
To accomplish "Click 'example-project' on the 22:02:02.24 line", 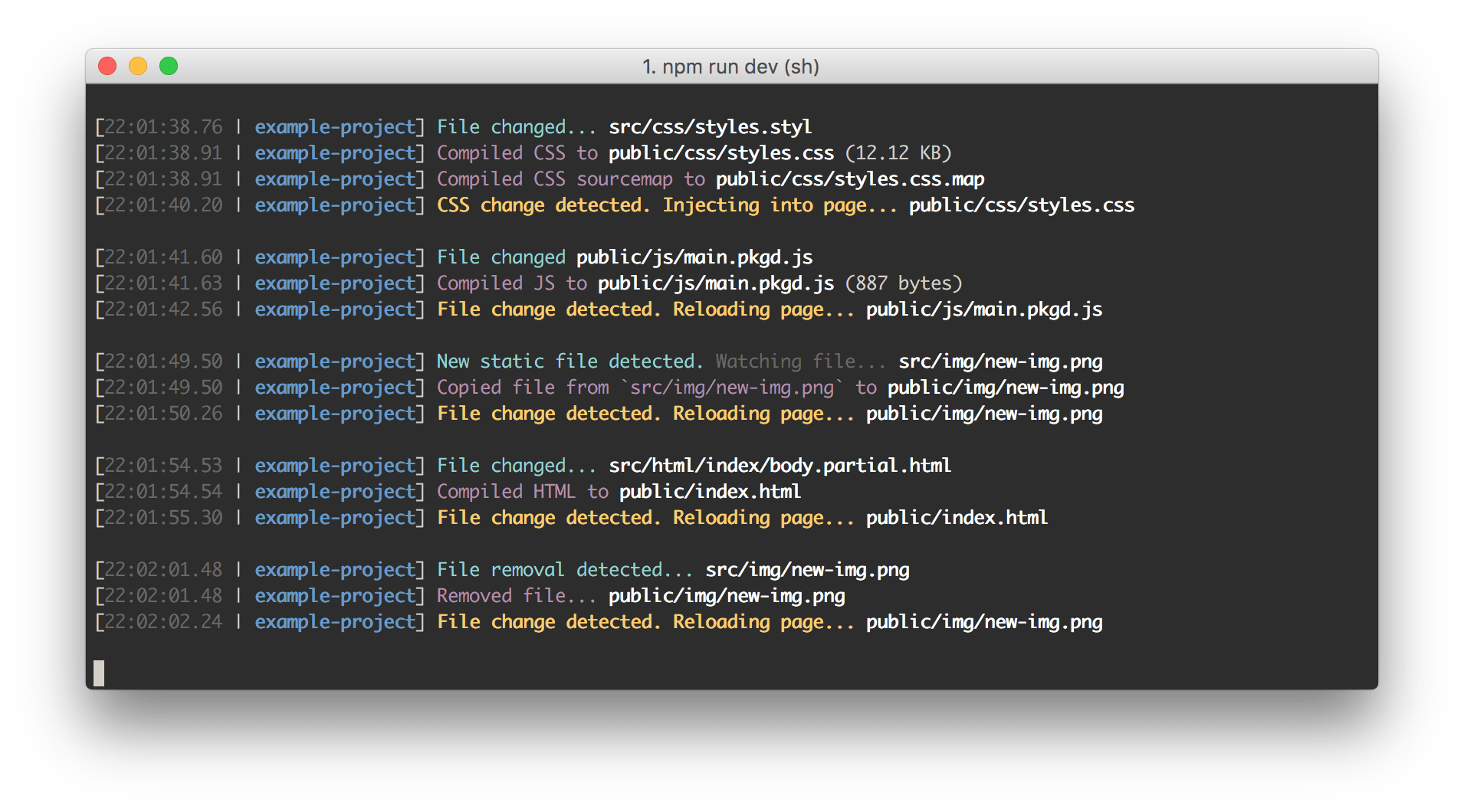I will (335, 622).
